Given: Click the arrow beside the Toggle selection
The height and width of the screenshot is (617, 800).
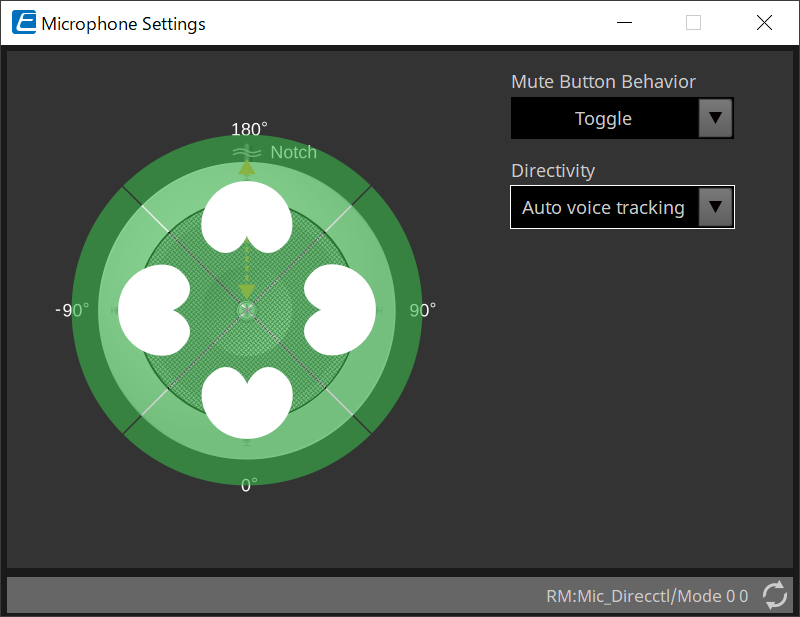Looking at the screenshot, I should click(715, 118).
